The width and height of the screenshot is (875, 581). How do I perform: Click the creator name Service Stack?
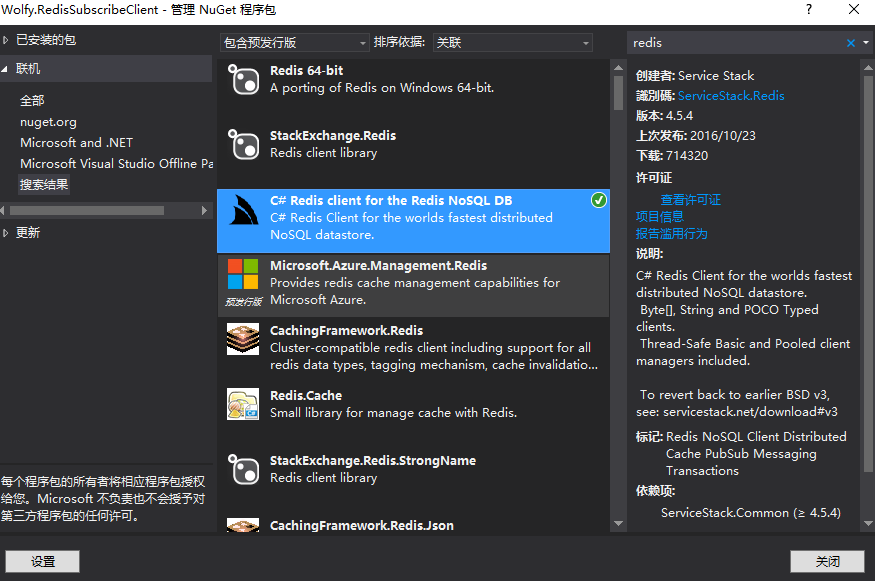(716, 76)
